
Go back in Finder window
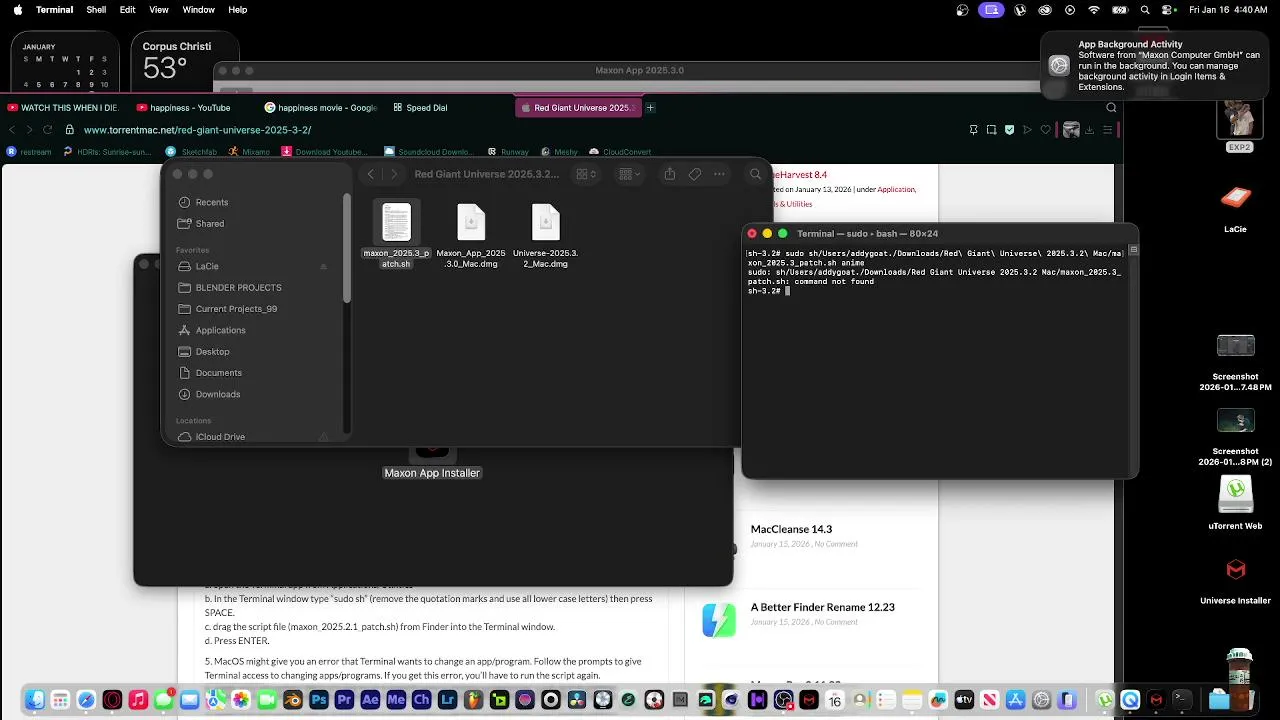tap(370, 174)
